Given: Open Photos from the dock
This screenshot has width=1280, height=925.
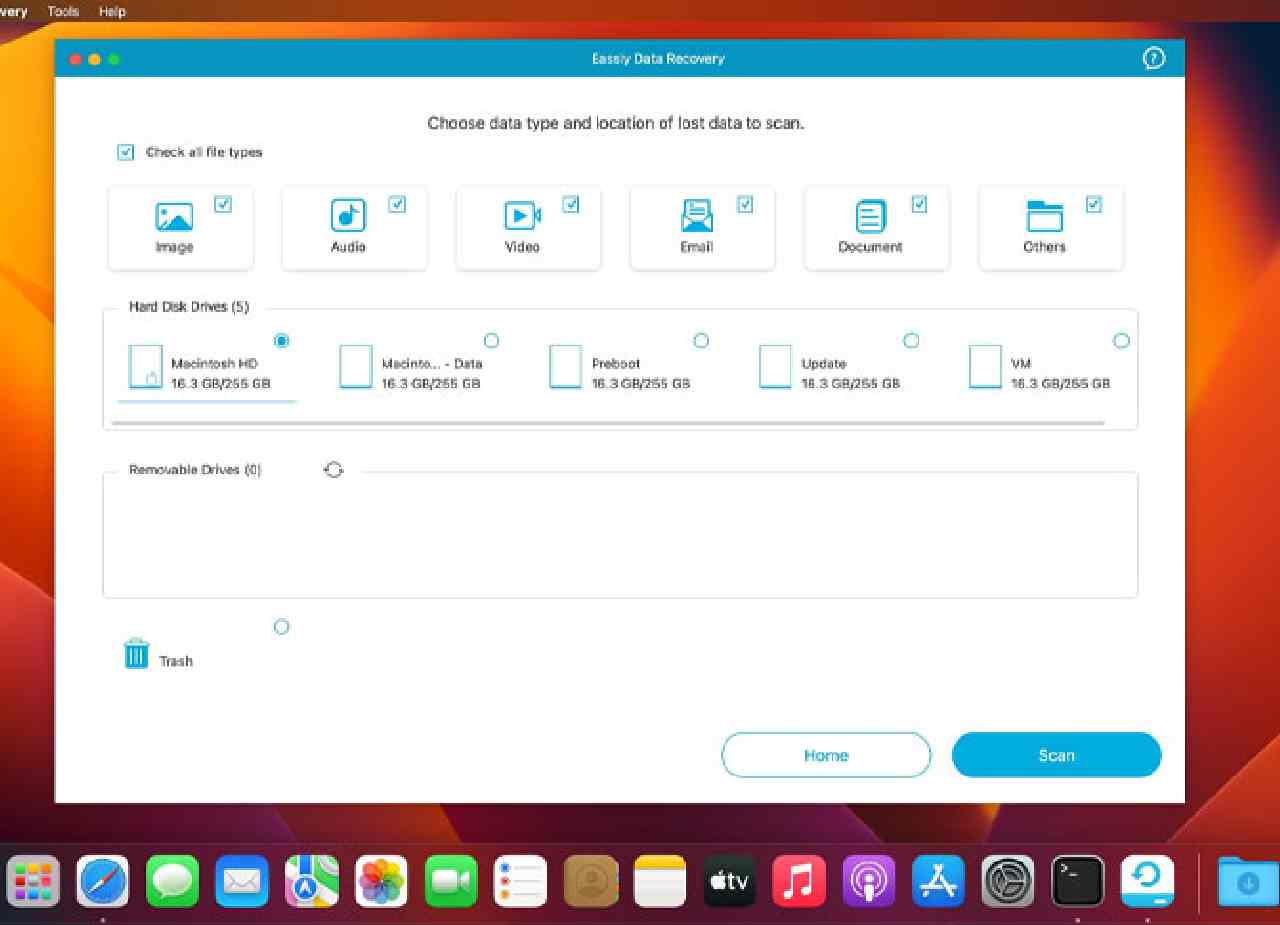Looking at the screenshot, I should [x=381, y=882].
